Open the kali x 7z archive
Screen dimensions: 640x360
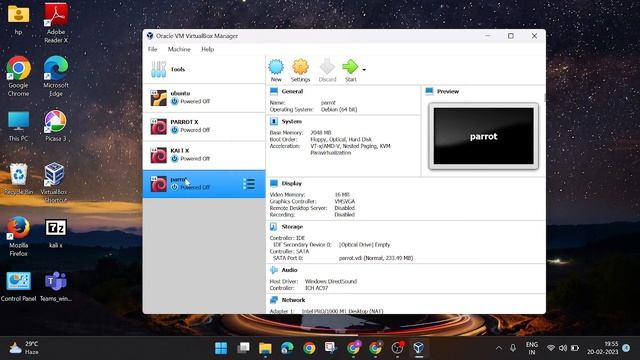coord(56,233)
